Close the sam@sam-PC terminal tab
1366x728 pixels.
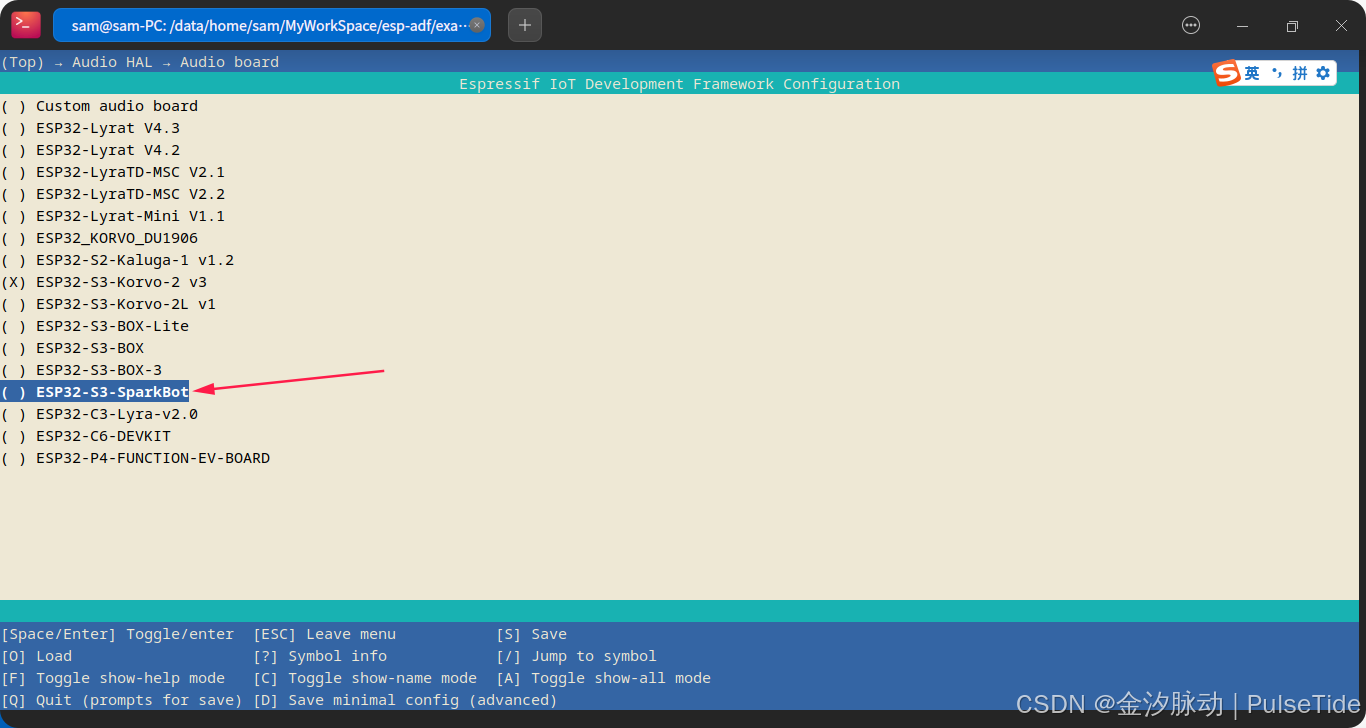[477, 25]
